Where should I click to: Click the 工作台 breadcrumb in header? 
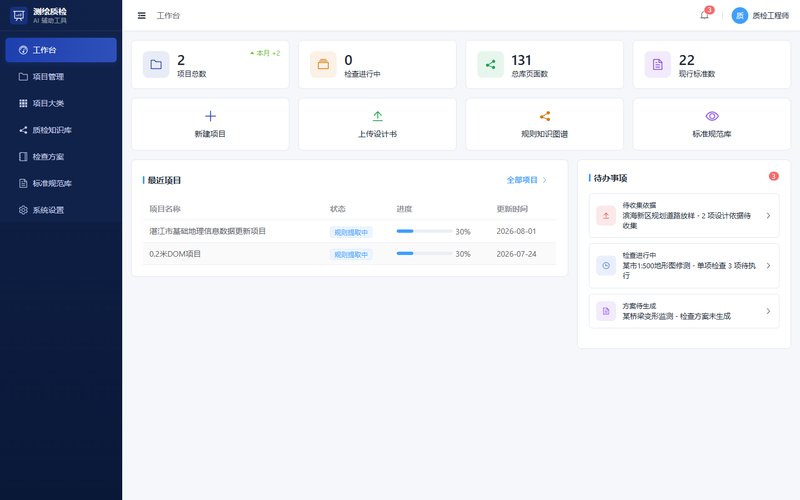[x=168, y=16]
